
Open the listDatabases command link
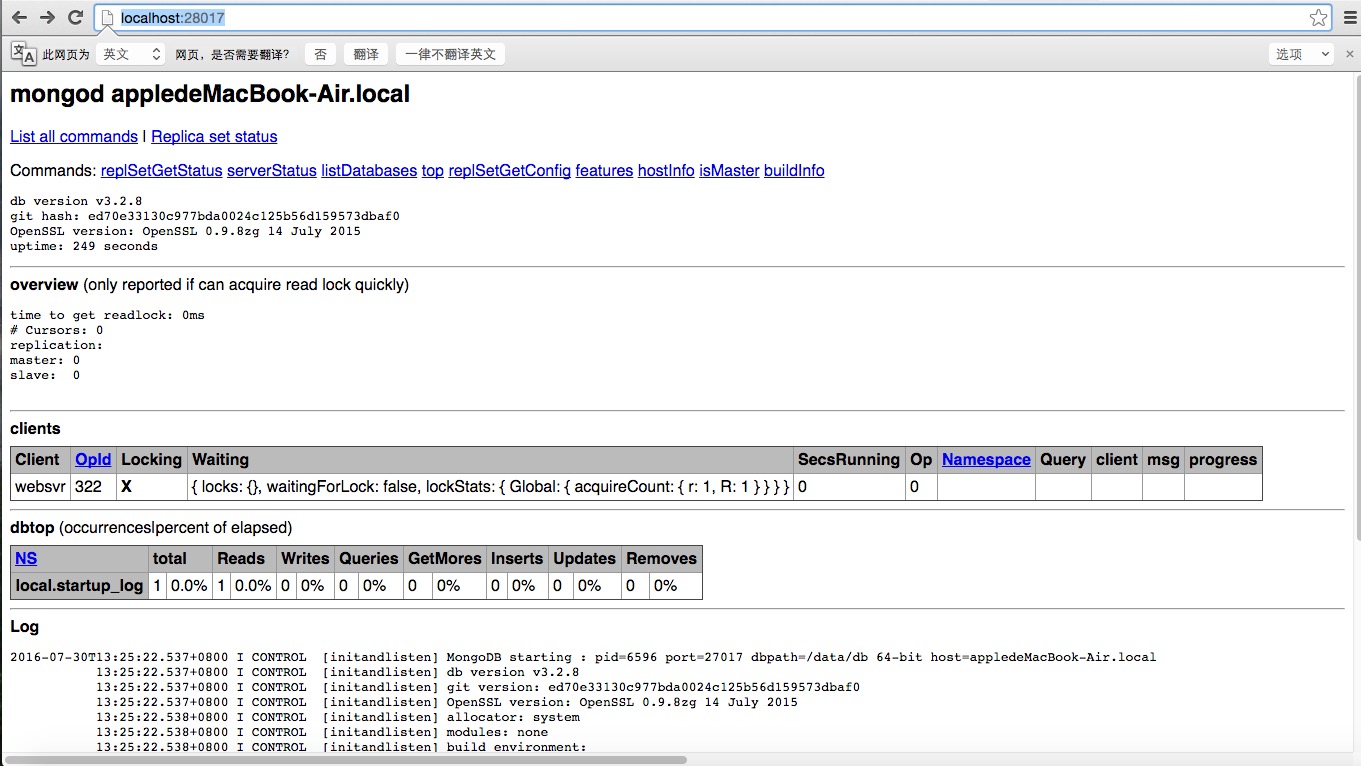(369, 171)
